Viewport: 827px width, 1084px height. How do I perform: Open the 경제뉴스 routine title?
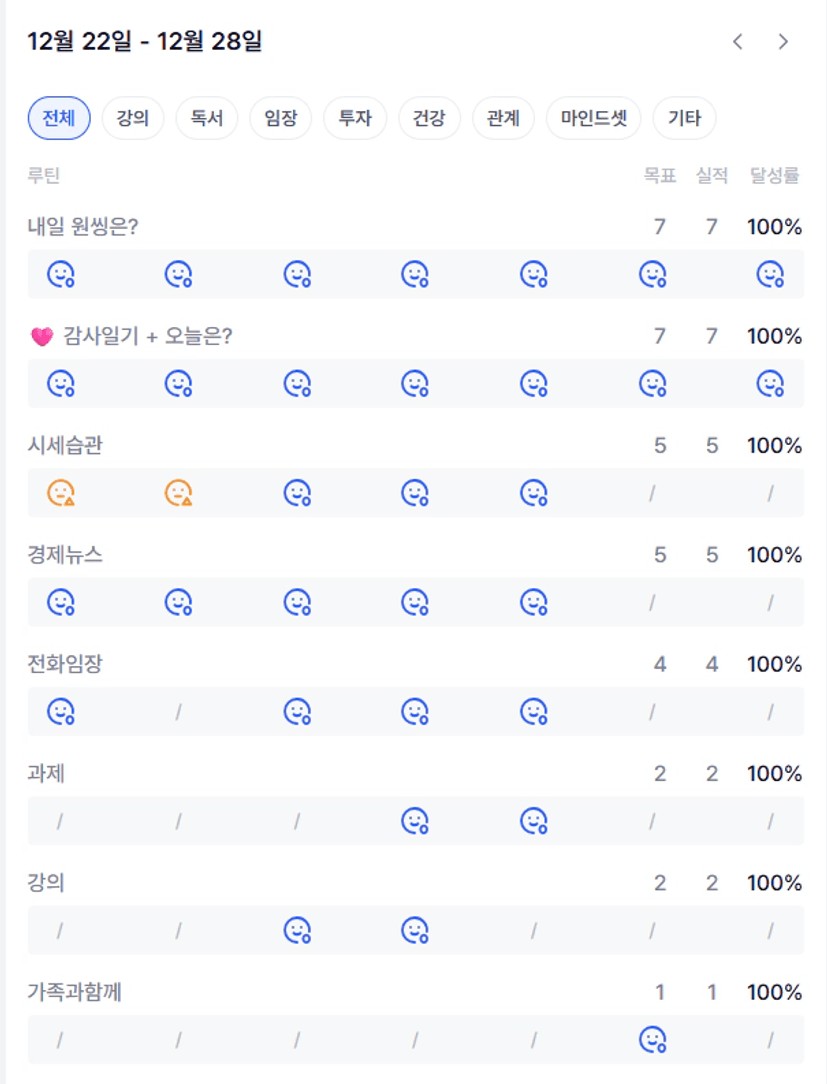click(65, 556)
